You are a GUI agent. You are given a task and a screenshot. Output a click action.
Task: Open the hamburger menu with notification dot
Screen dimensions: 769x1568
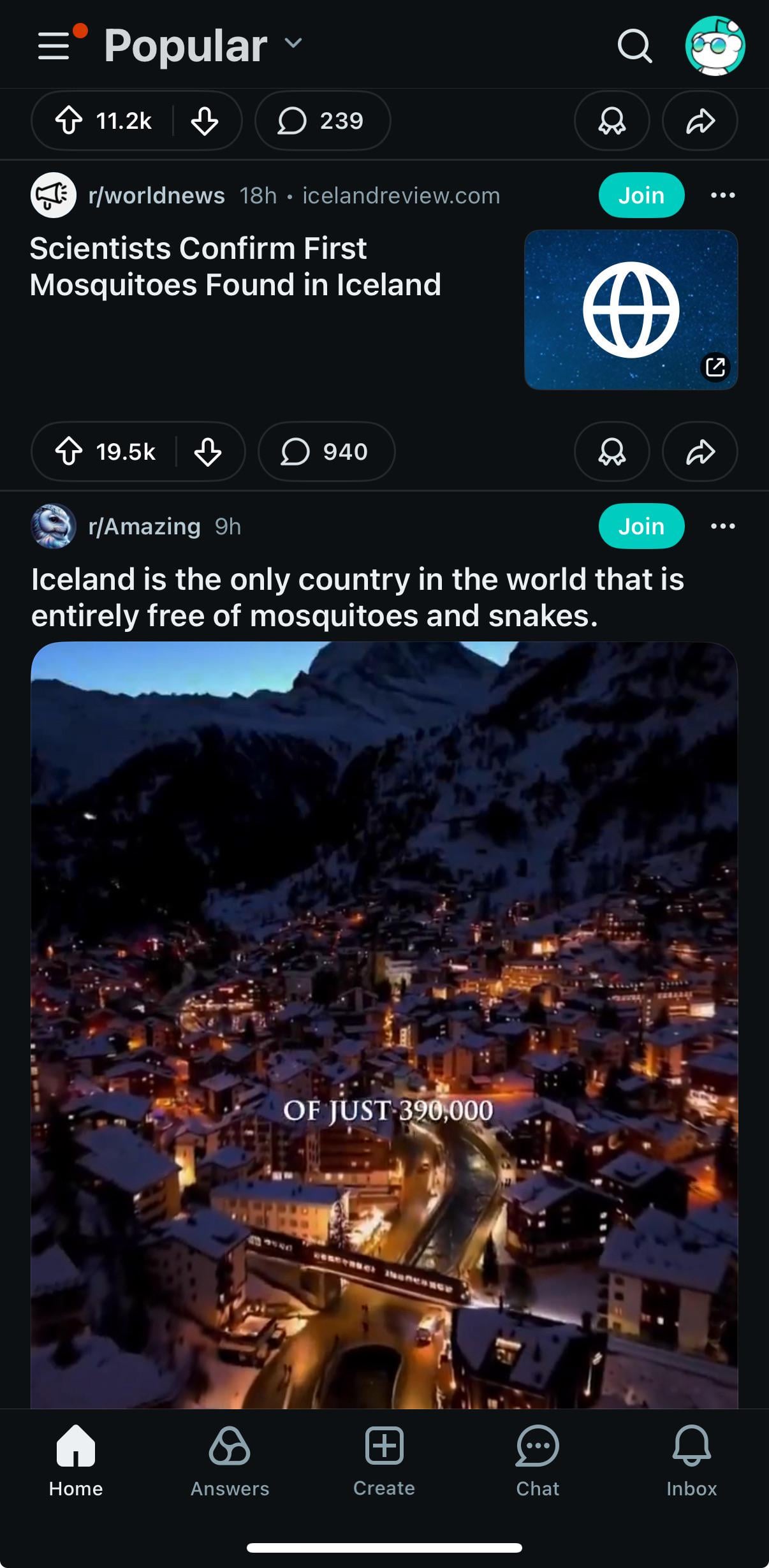point(56,45)
